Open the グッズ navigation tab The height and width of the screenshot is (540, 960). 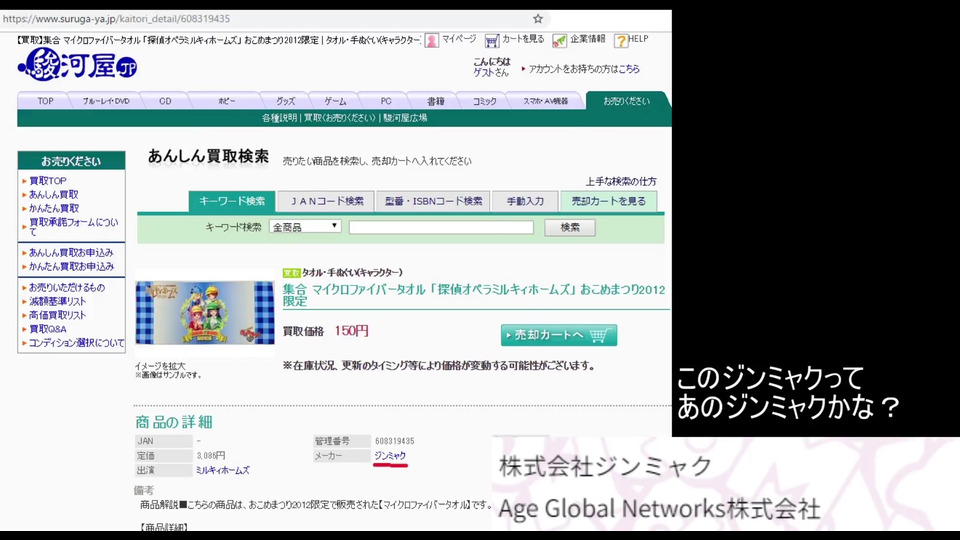[x=285, y=101]
